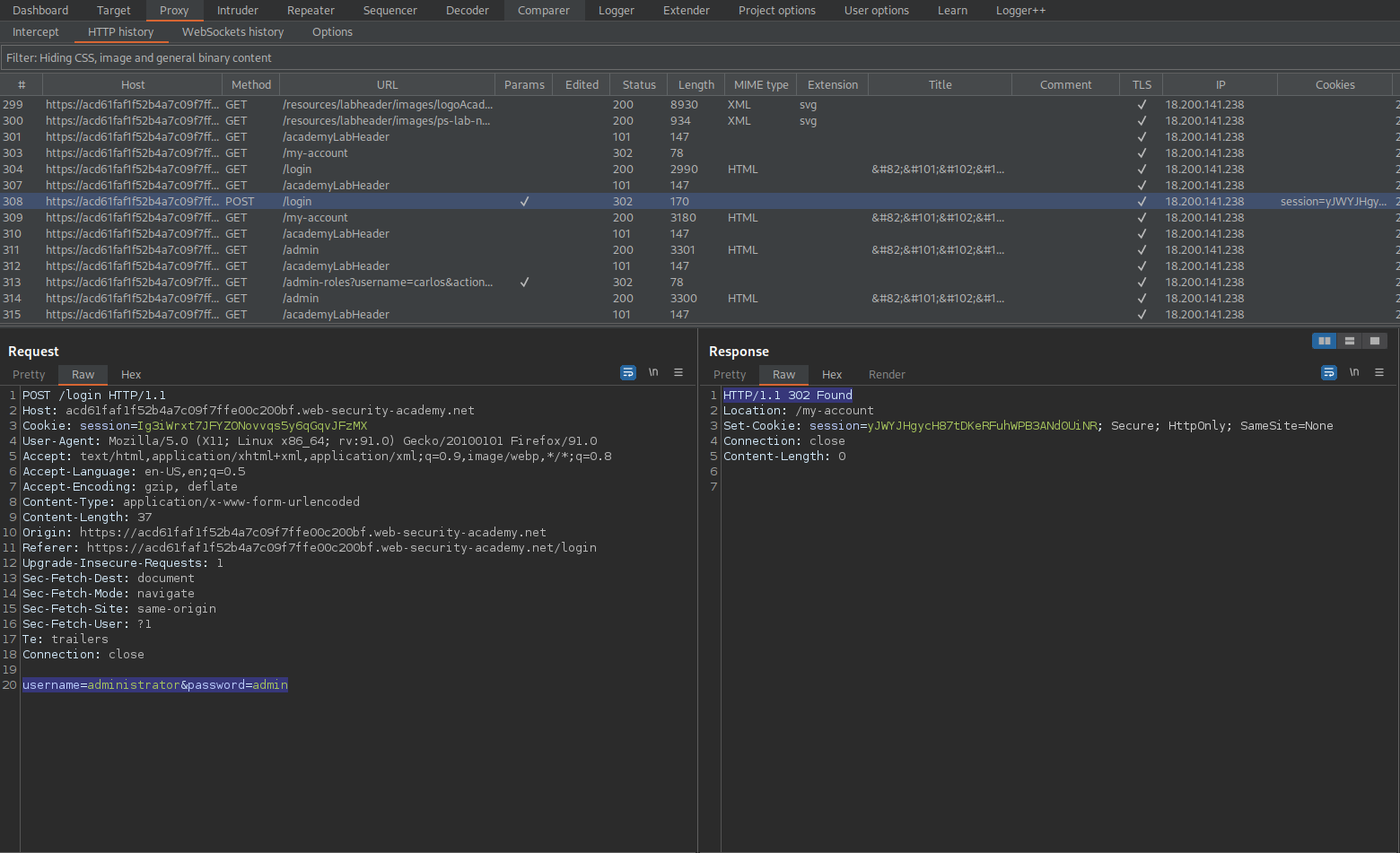This screenshot has height=853, width=1400.
Task: Show Pretty view of the Request
Action: coord(29,375)
